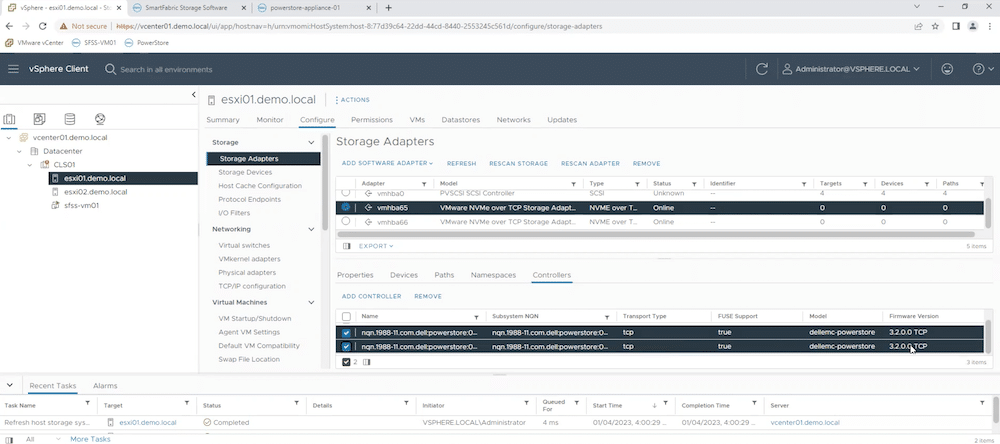Uncheck the first controller row checkbox
The width and height of the screenshot is (1000, 444).
(x=346, y=332)
